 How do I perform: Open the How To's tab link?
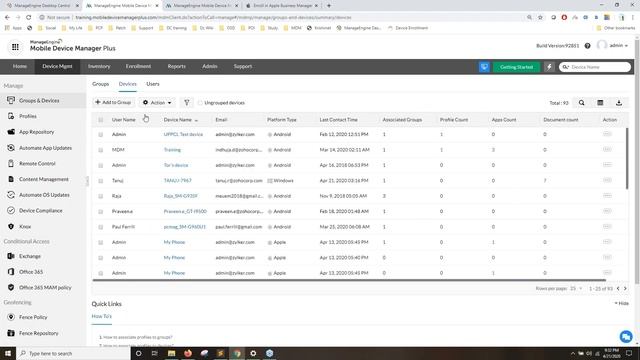102,316
